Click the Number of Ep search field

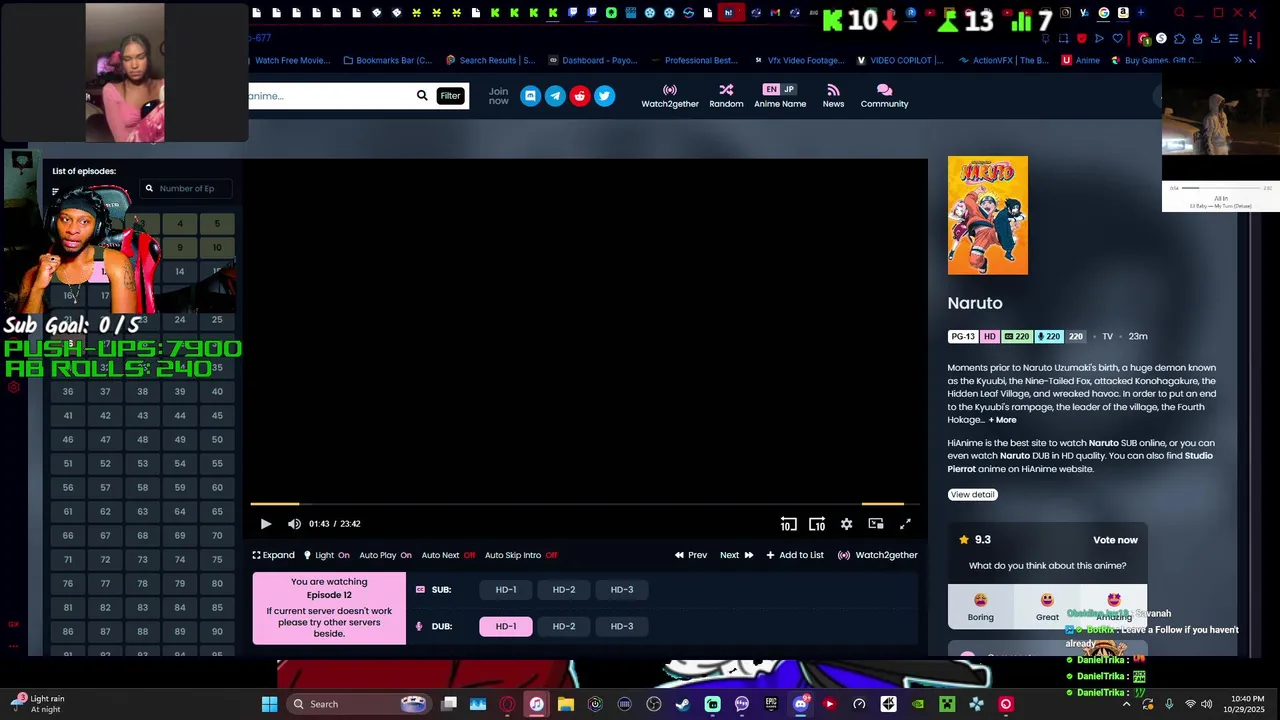187,188
